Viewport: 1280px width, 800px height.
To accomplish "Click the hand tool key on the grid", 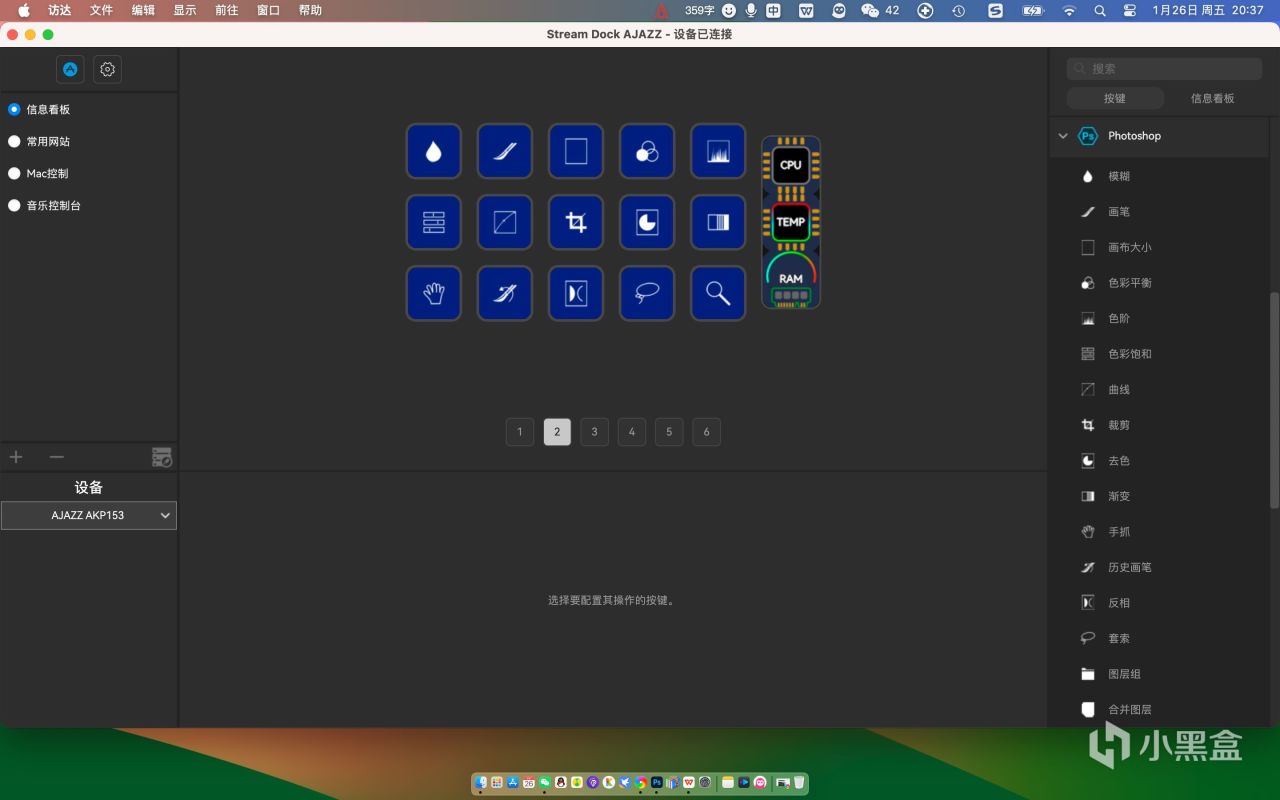I will [x=433, y=293].
